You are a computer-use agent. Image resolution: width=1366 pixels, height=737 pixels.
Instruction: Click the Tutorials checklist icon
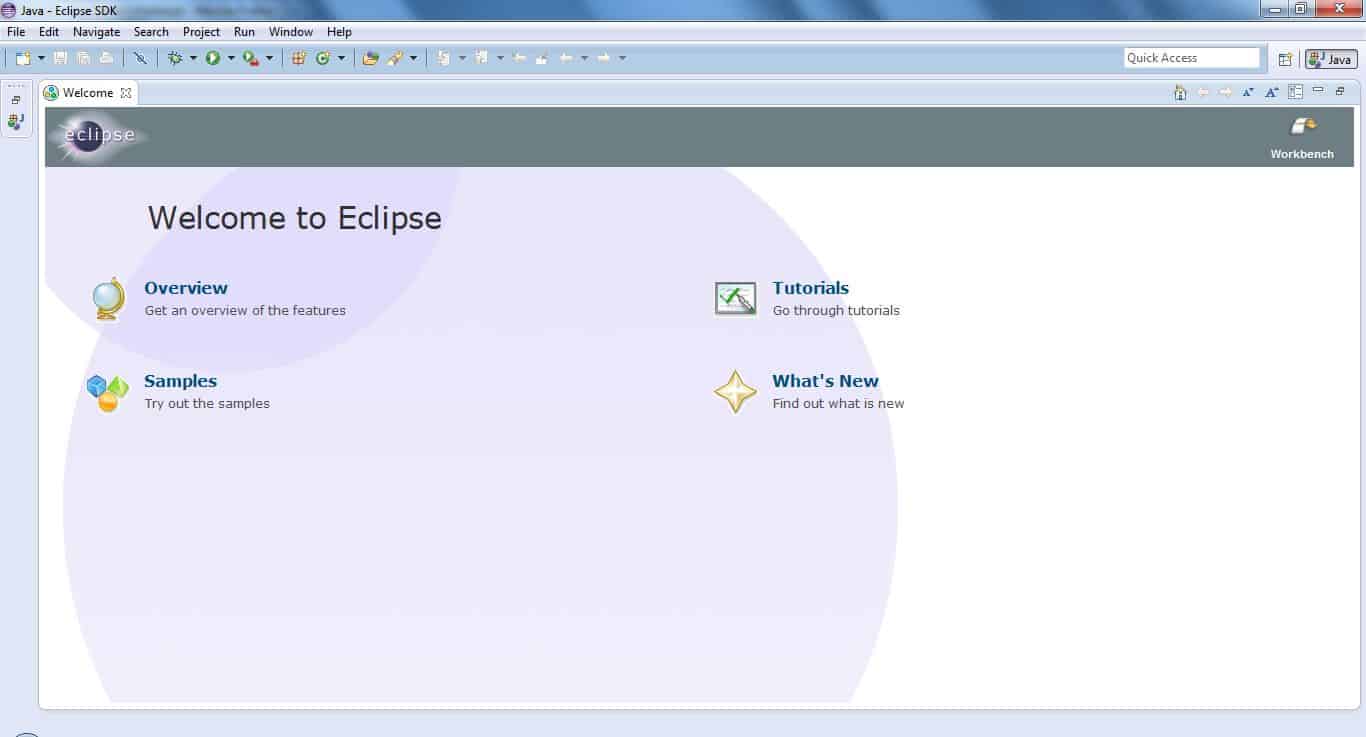[735, 298]
